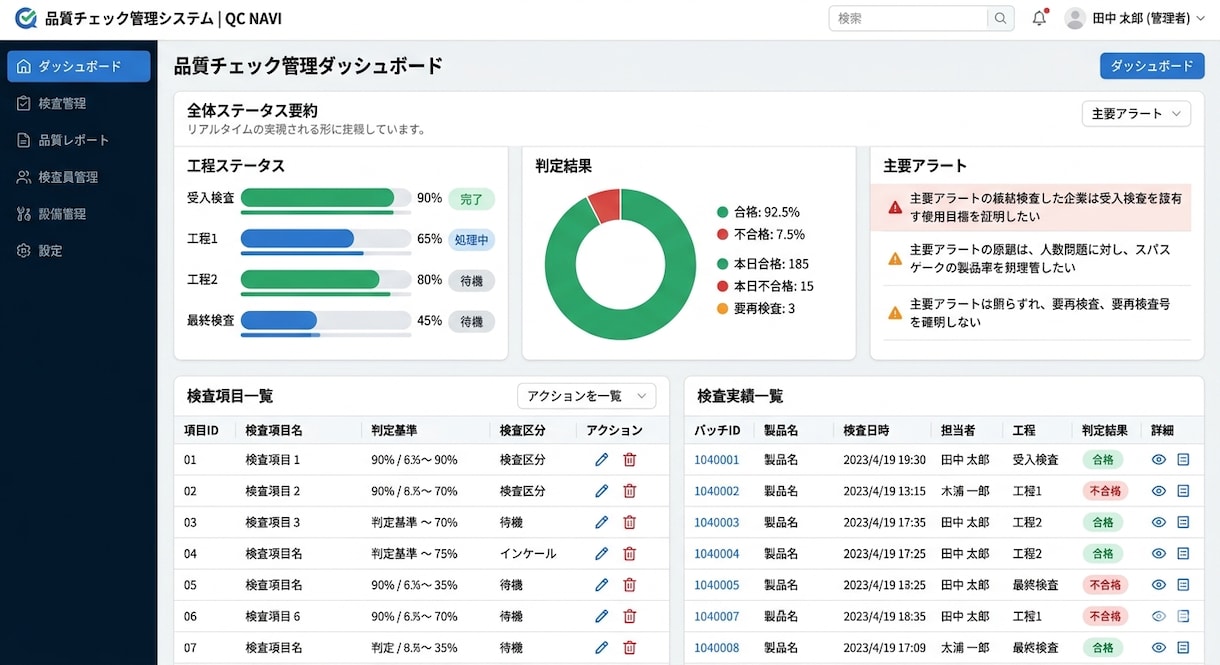Click the 工程1 65% progress bar
Screen dimensions: 1220x665
tap(326, 239)
